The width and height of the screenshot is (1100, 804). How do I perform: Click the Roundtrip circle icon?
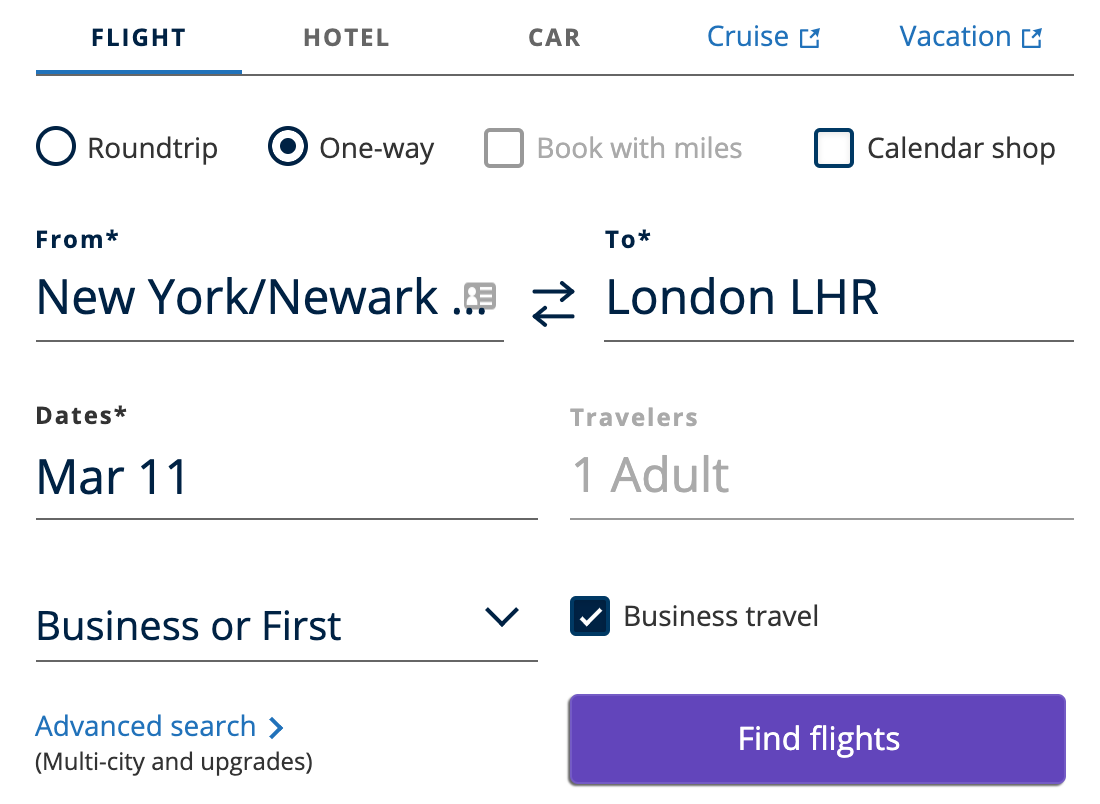point(56,147)
